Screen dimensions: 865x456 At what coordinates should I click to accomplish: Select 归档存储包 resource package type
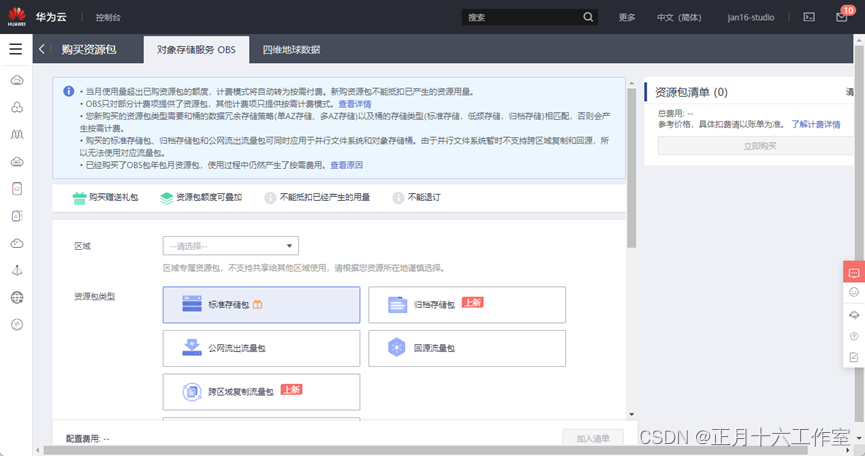467,304
